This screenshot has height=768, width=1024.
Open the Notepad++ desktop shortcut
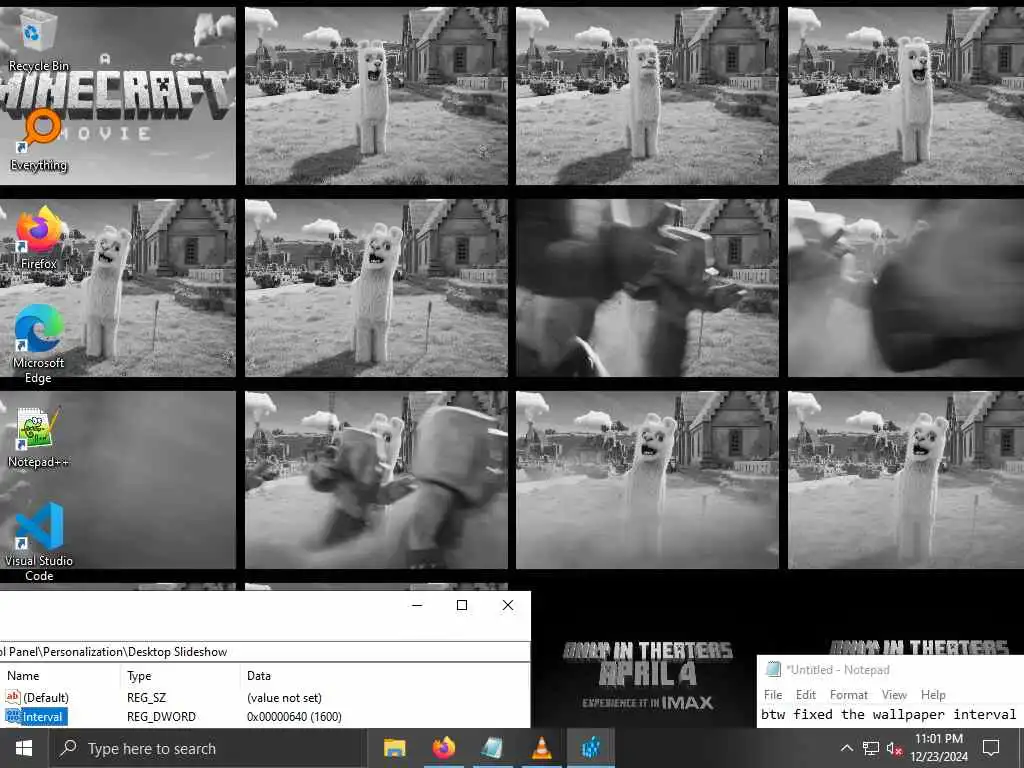pyautogui.click(x=39, y=438)
